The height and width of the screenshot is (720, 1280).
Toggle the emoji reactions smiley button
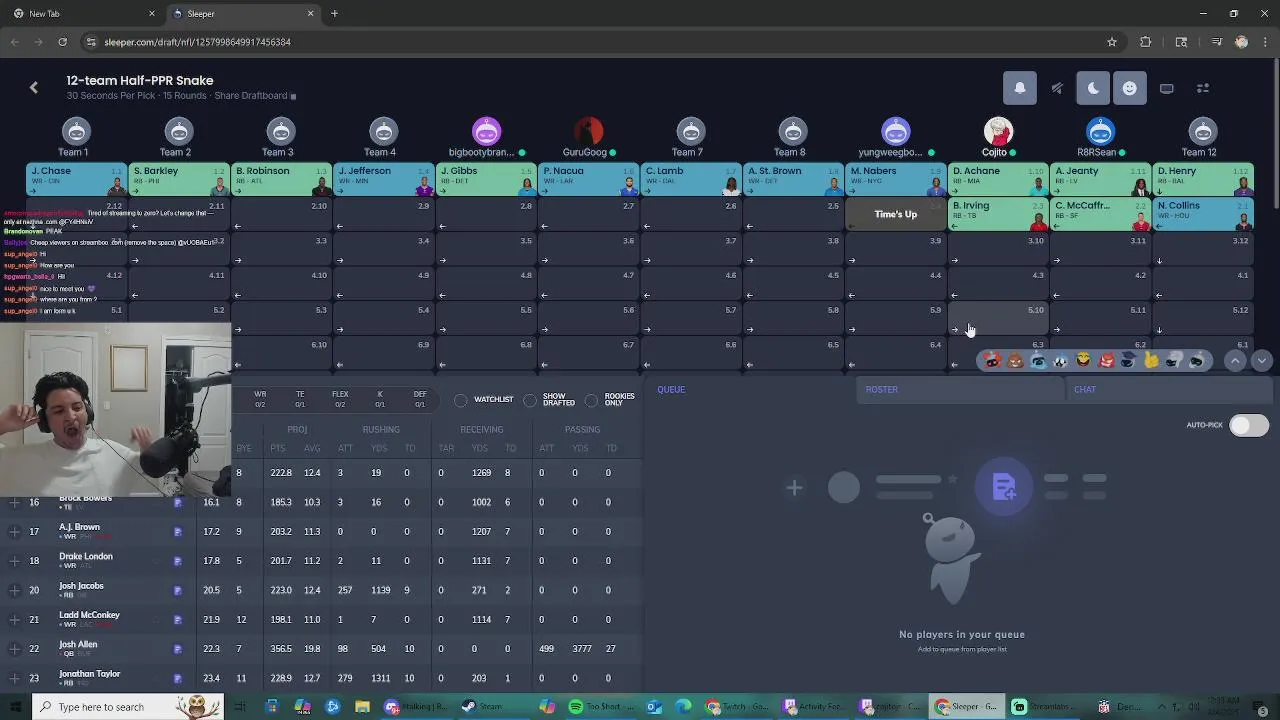click(x=1129, y=88)
